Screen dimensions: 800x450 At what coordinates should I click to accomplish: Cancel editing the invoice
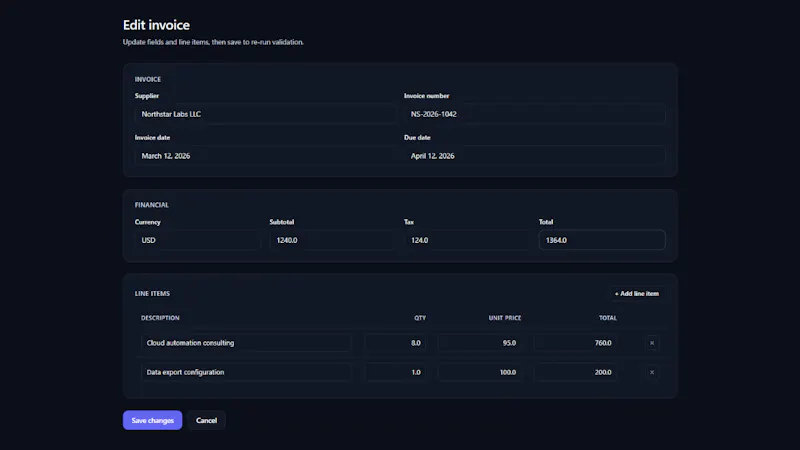click(206, 420)
